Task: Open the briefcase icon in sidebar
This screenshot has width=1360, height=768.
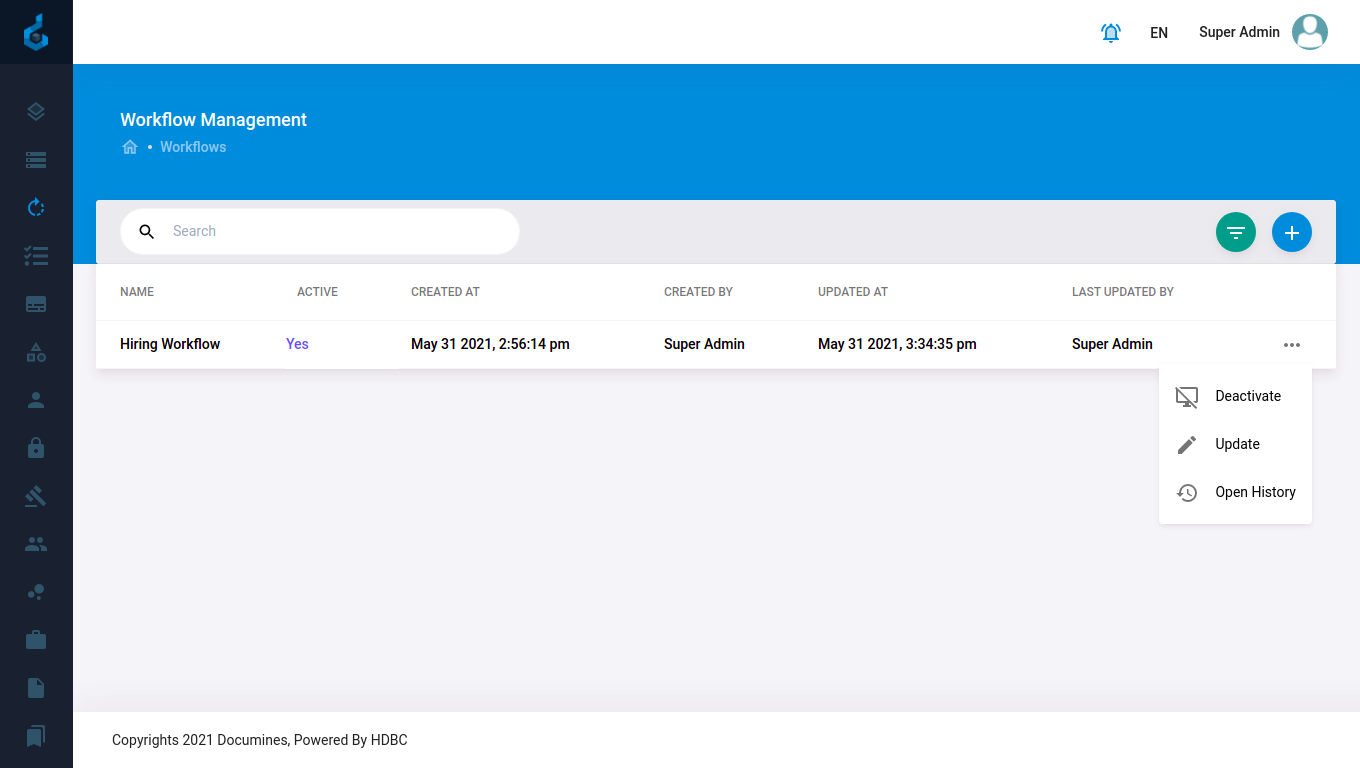Action: click(36, 640)
